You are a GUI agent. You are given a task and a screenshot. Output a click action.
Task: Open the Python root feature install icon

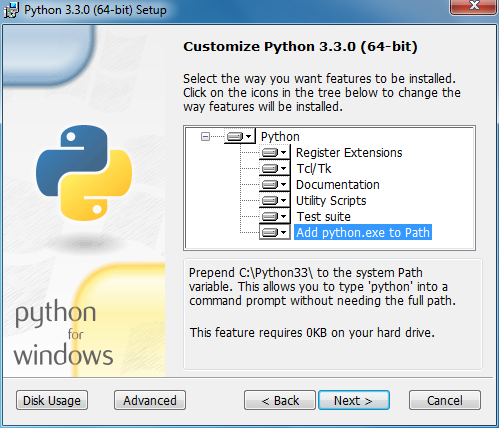[240, 136]
